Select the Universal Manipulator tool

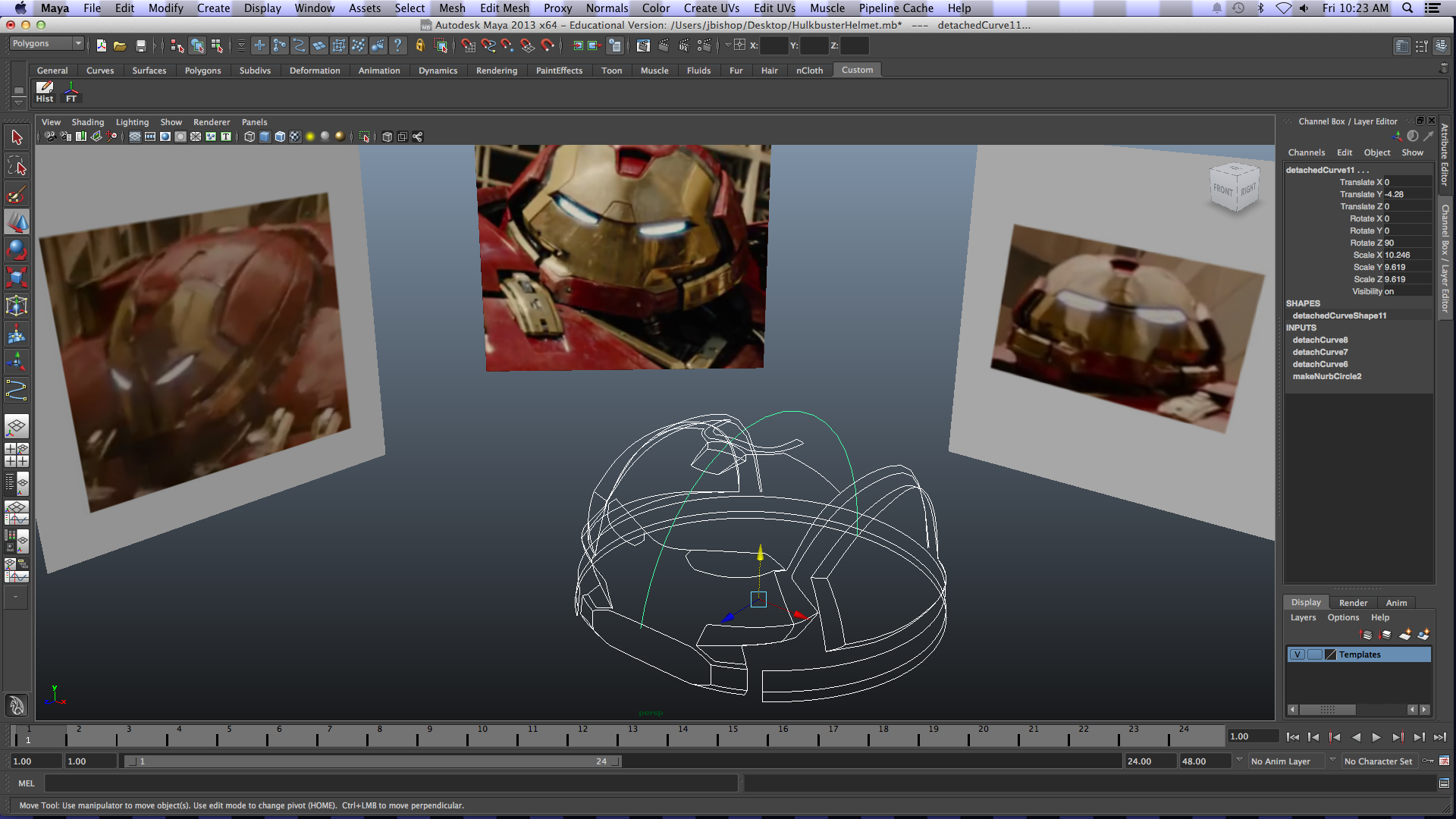coord(17,306)
